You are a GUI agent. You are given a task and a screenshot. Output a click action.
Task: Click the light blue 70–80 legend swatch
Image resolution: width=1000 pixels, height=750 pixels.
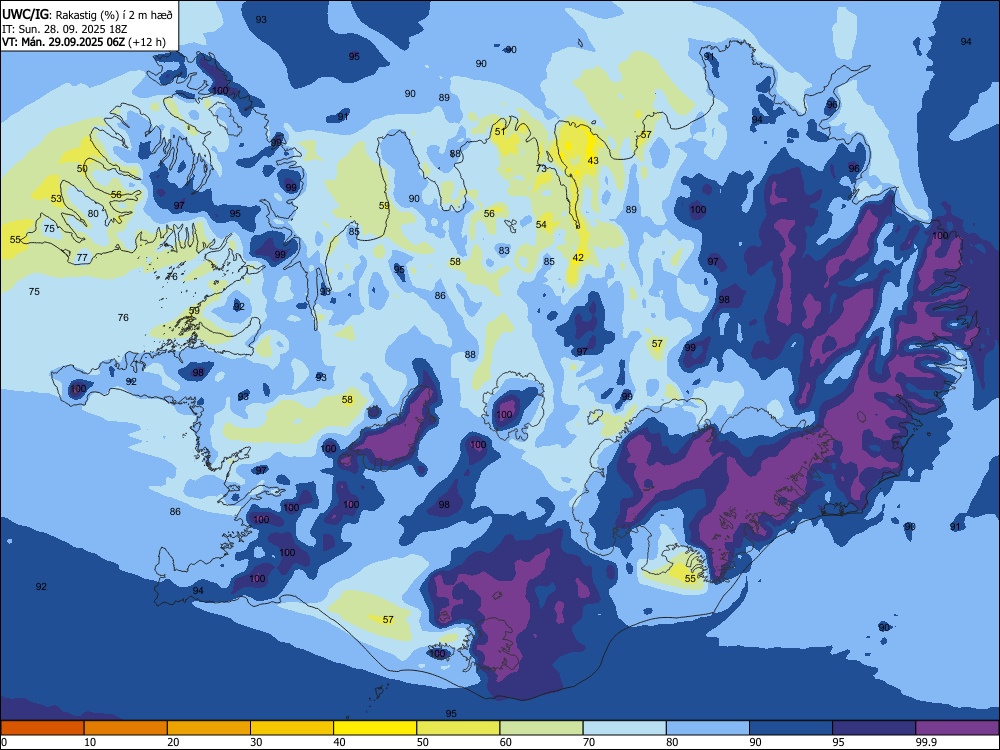click(x=625, y=728)
